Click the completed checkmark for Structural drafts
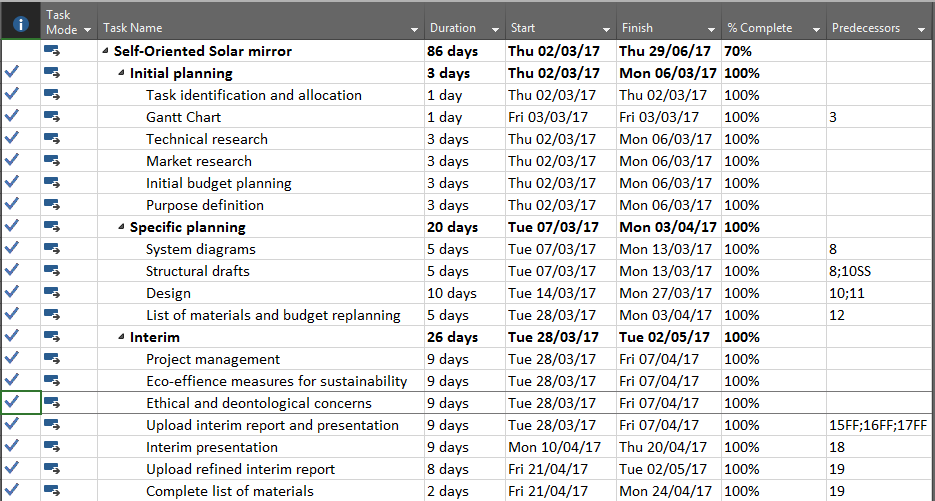Image resolution: width=935 pixels, height=501 pixels. tap(12, 271)
